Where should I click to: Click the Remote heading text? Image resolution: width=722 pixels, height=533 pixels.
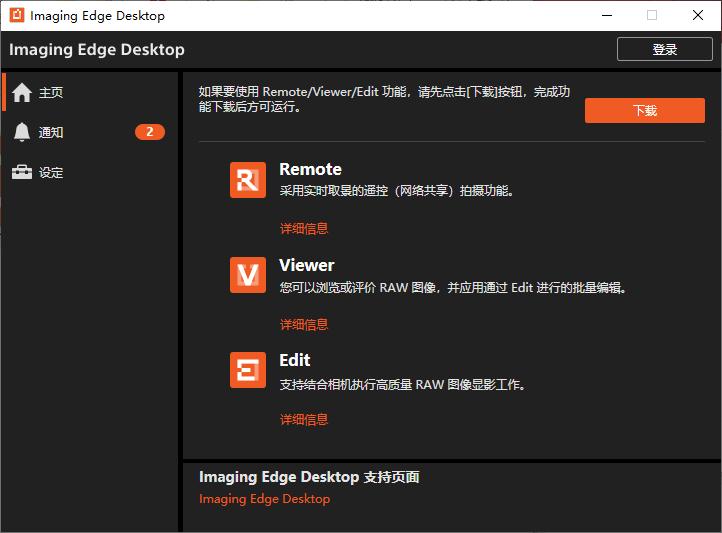coord(310,169)
